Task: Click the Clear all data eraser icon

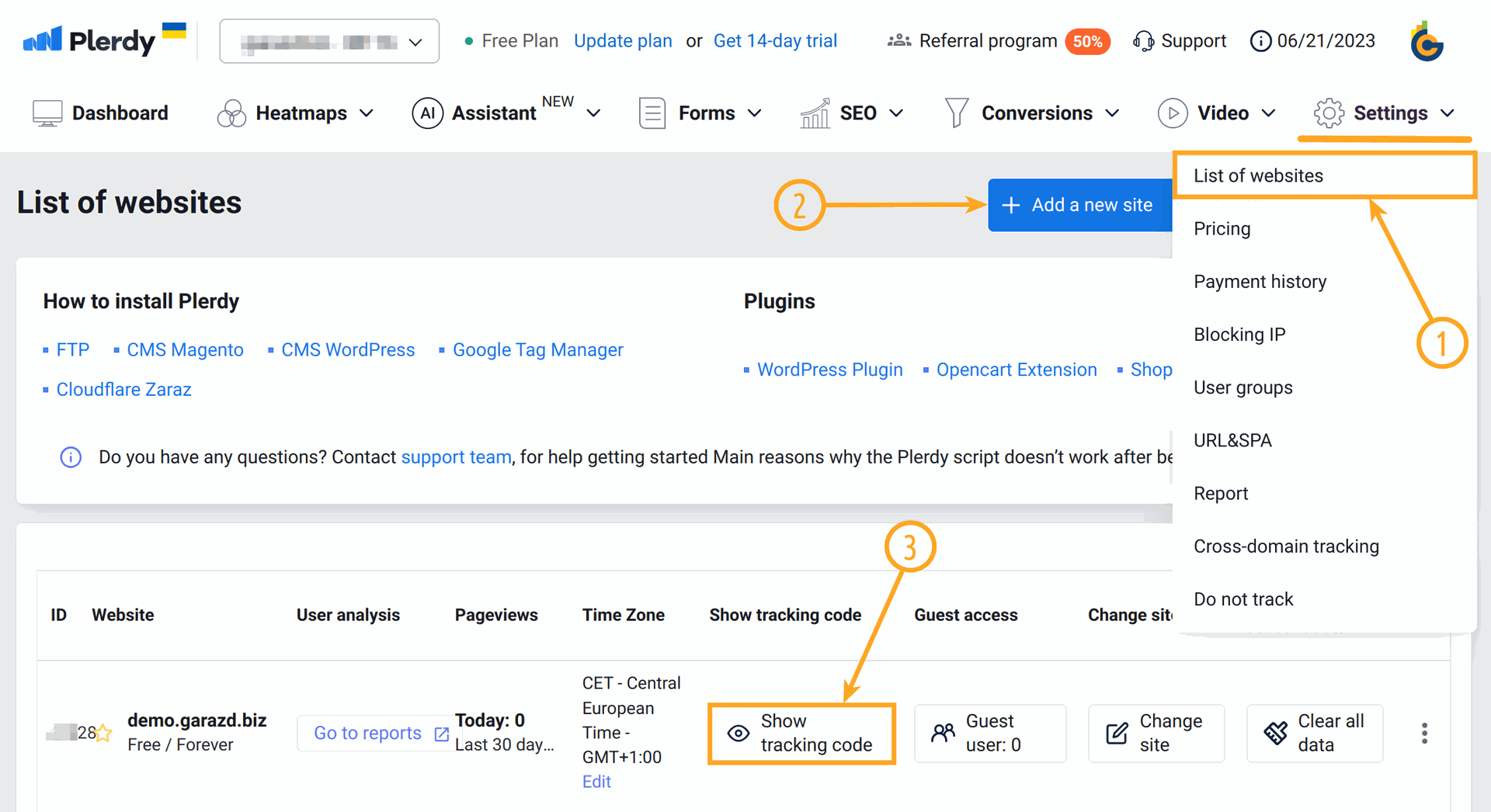Action: tap(1275, 733)
